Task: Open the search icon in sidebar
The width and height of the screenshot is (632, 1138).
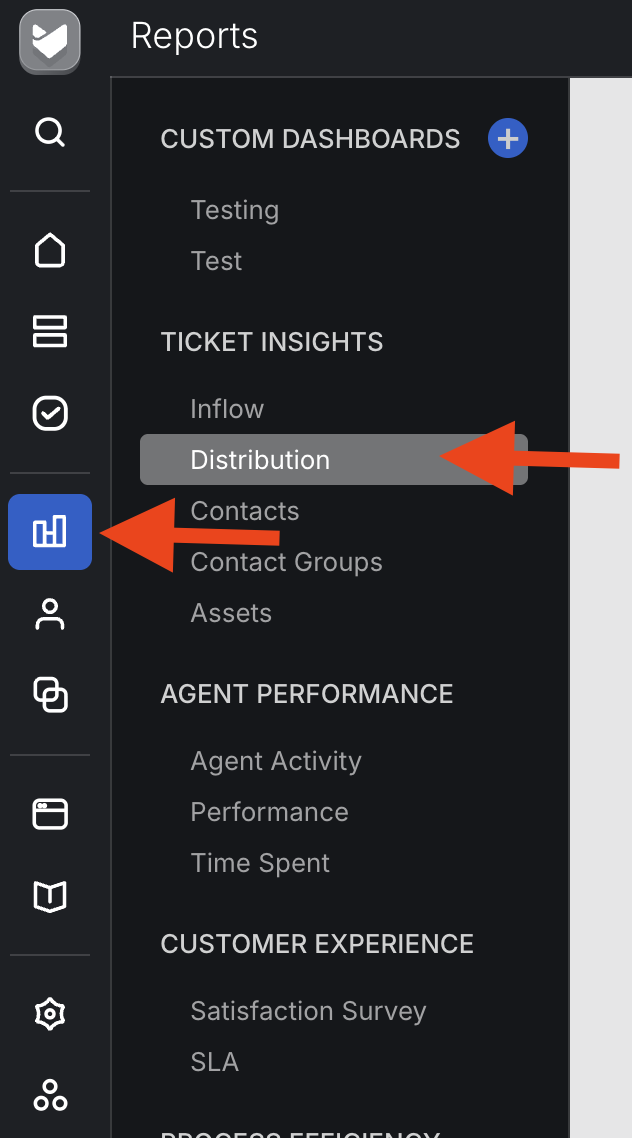Action: click(x=50, y=132)
